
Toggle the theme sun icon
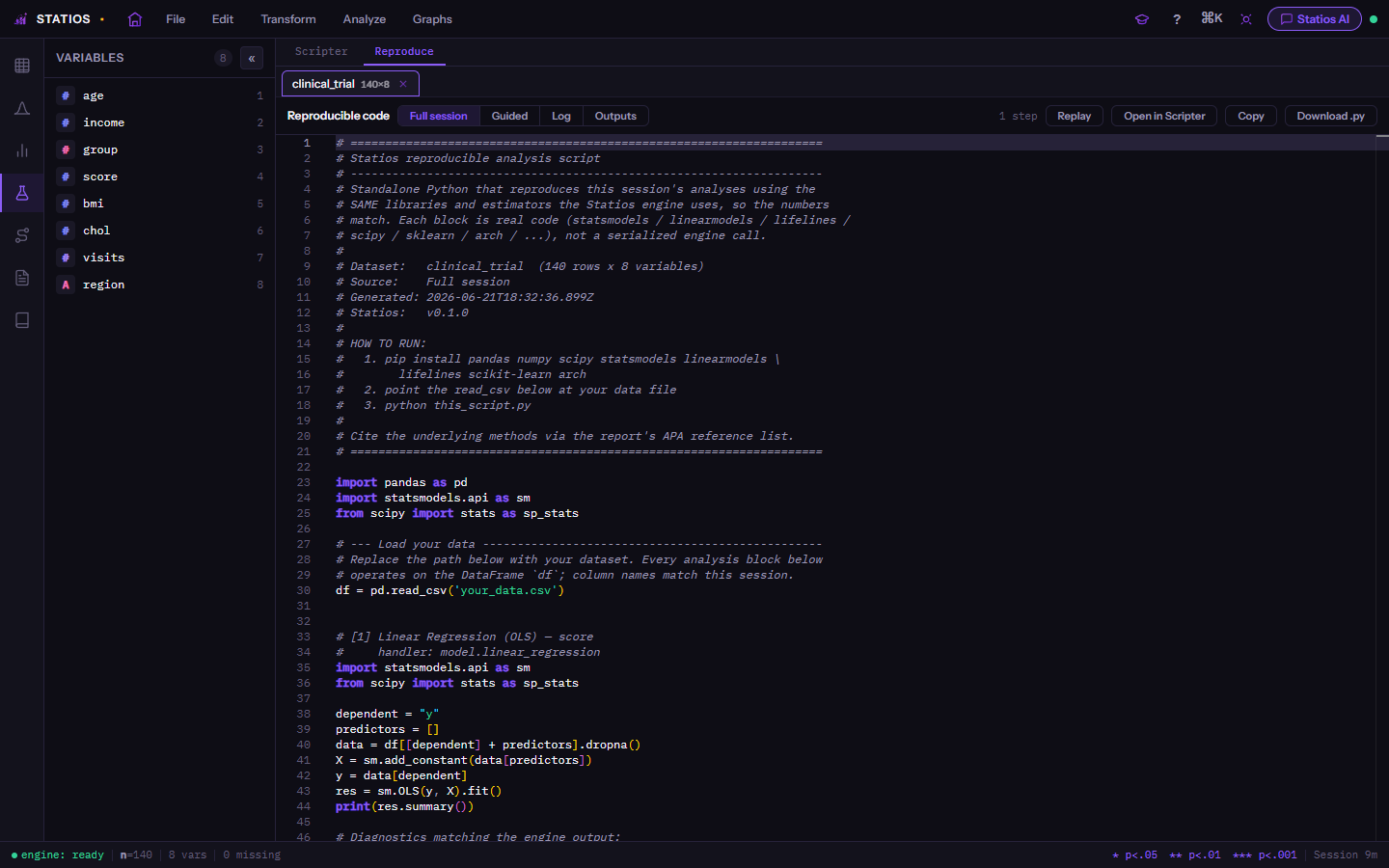coord(1246,19)
